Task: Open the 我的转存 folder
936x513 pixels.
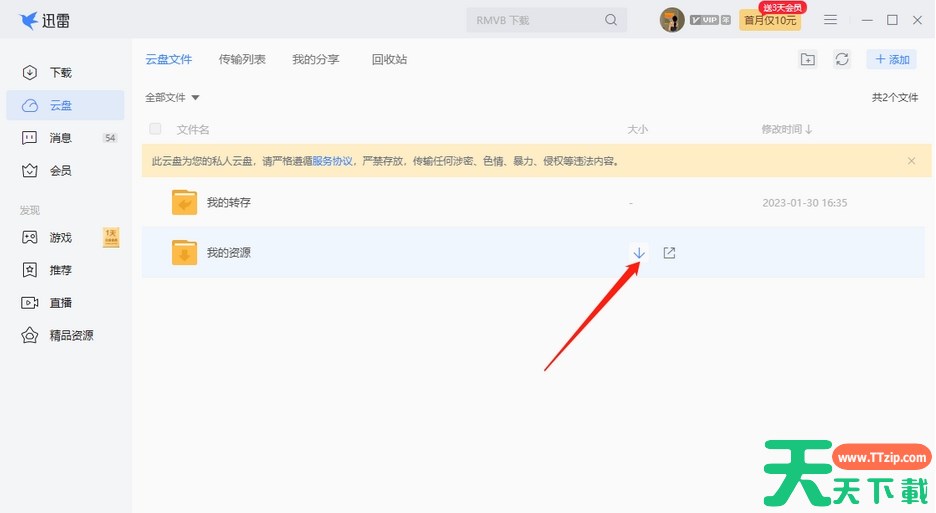Action: [228, 203]
